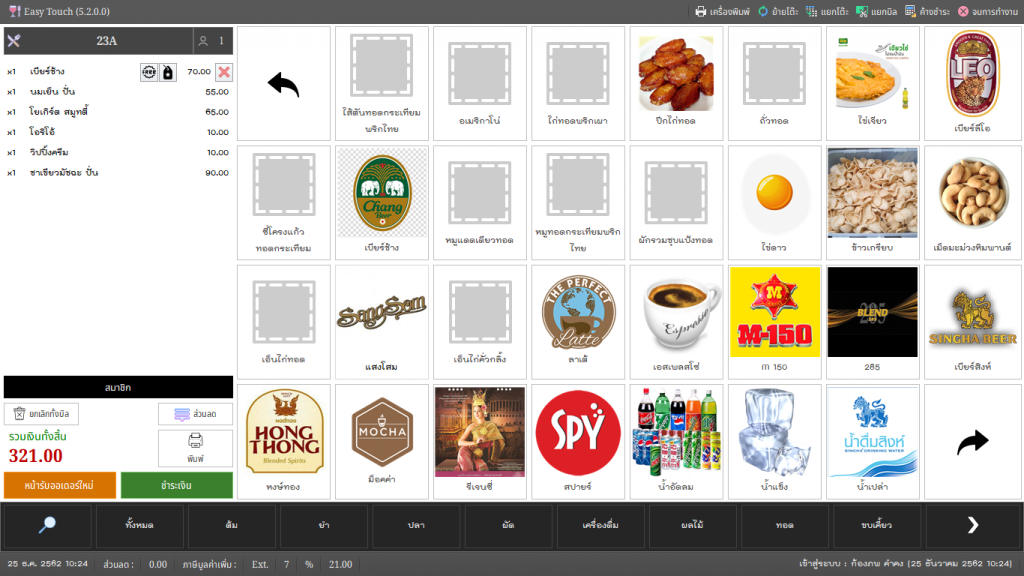
Task: Add Mocha (ม็อคค่า) to order
Action: [x=382, y=441]
